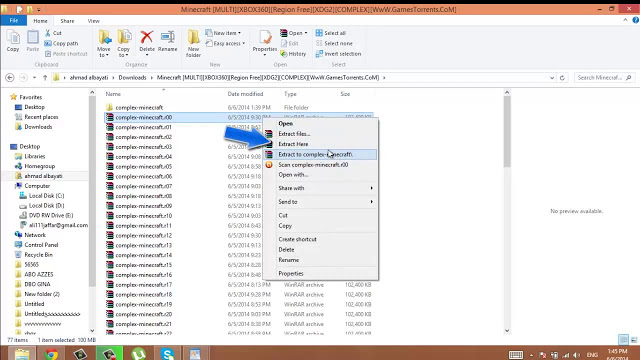This screenshot has width=640, height=360.
Task: Choose Extract Here in the context menu
Action: pos(321,144)
